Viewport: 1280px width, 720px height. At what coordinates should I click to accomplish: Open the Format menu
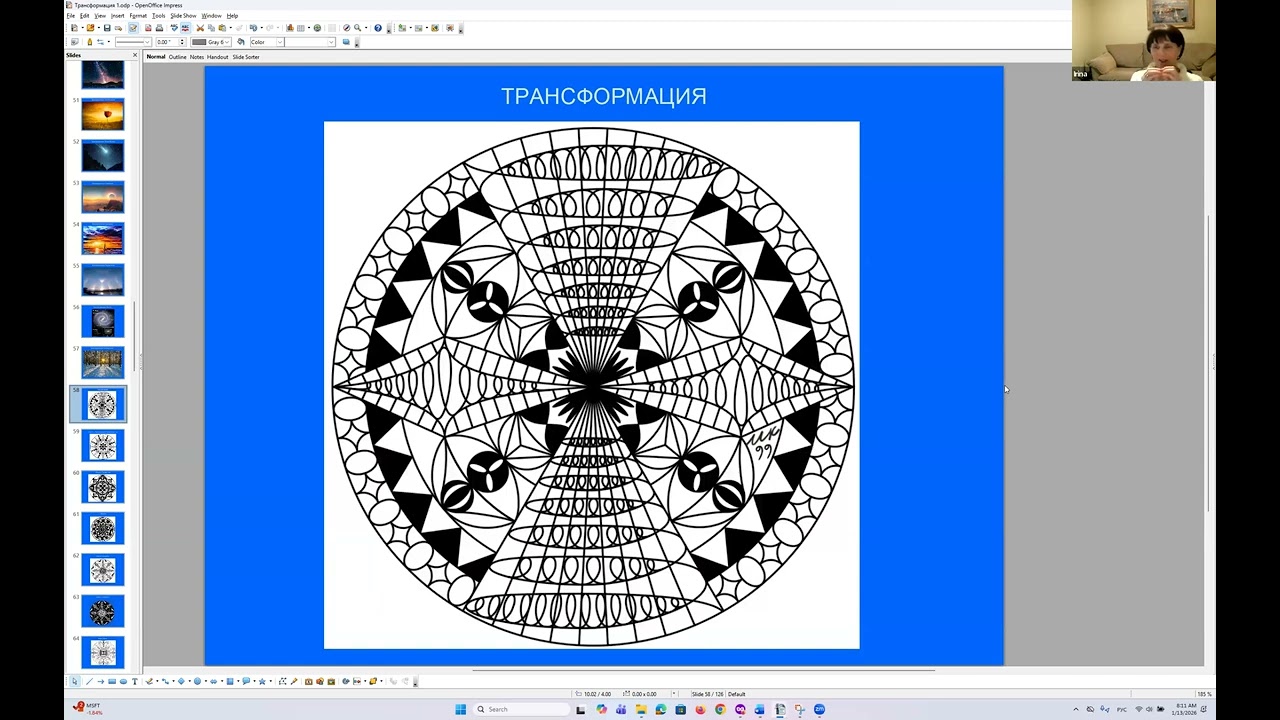point(138,16)
